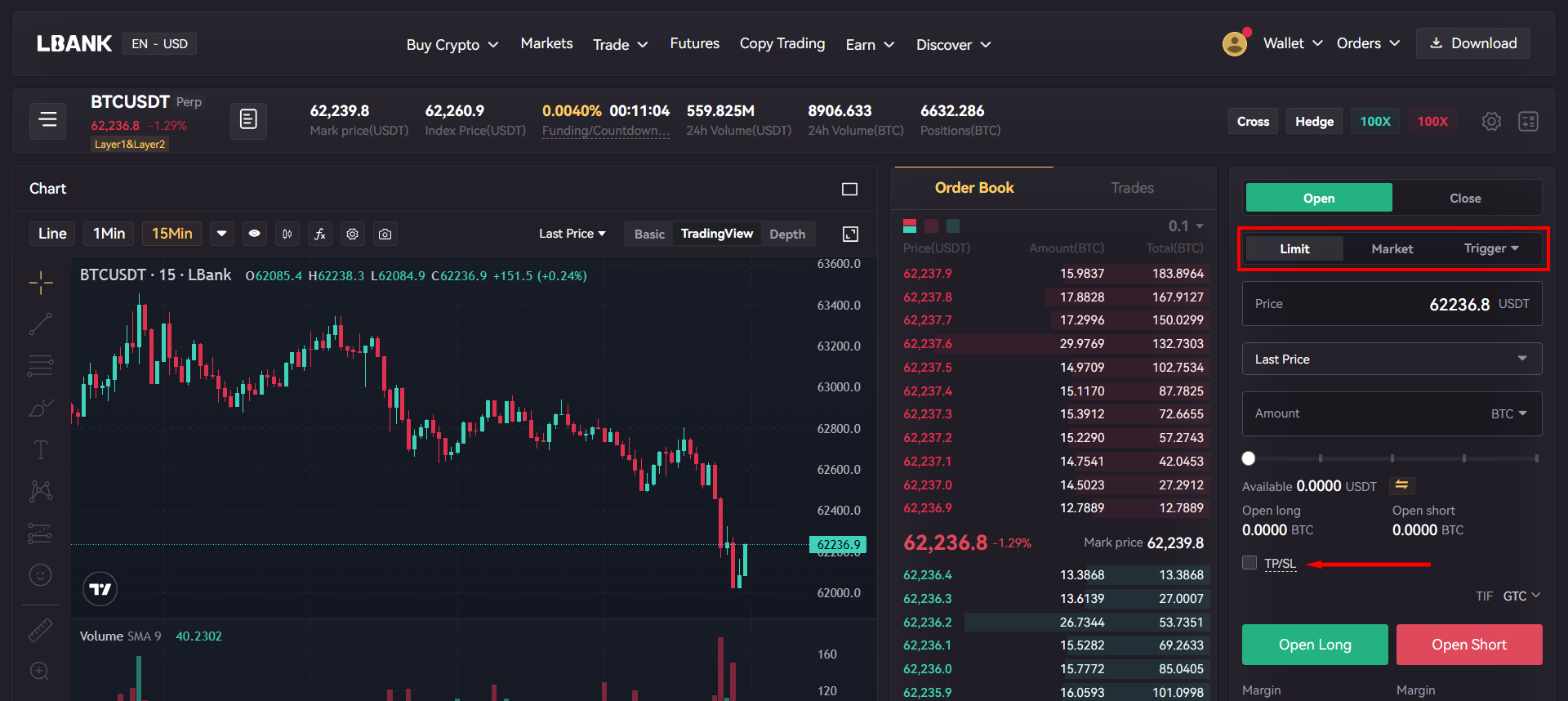
Task: Open the hamburger market list menu
Action: coord(47,121)
